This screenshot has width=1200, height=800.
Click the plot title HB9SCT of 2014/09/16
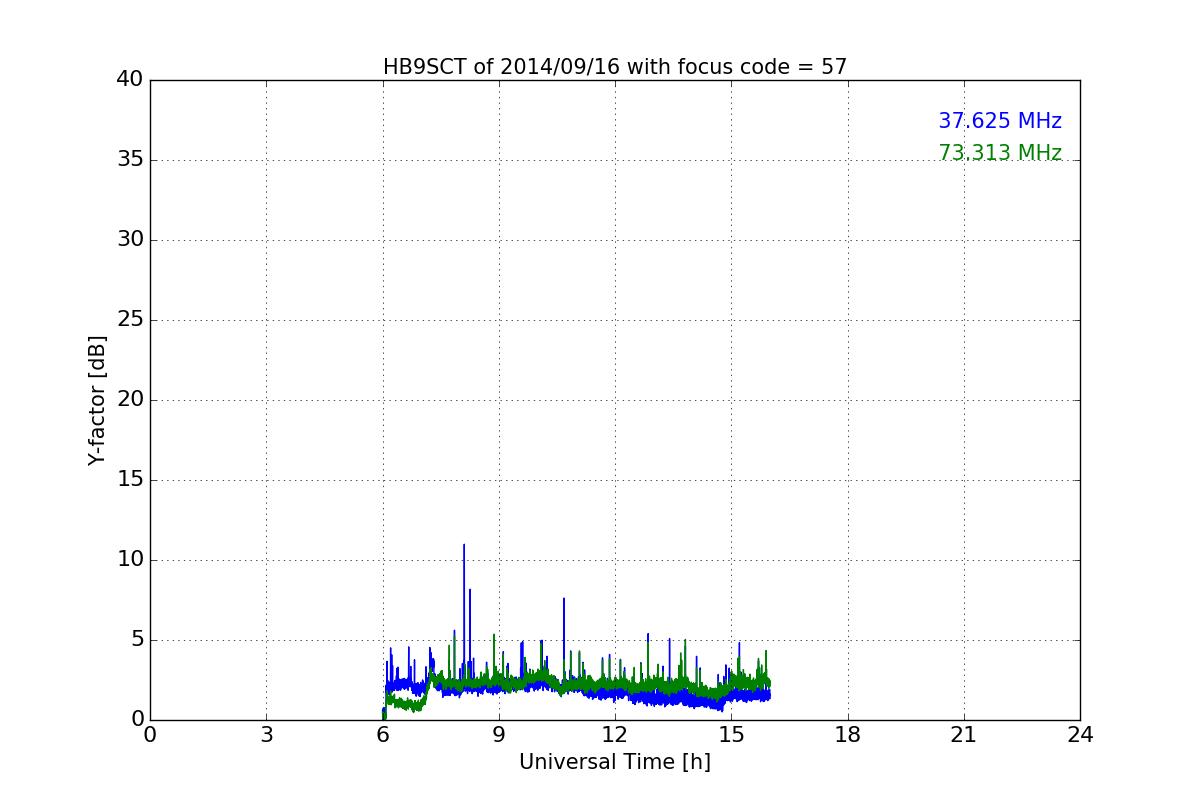pos(615,67)
